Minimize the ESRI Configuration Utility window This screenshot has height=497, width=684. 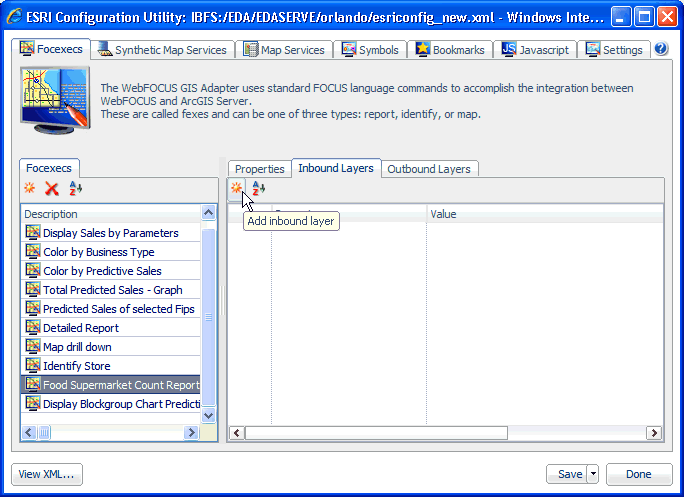[621, 17]
